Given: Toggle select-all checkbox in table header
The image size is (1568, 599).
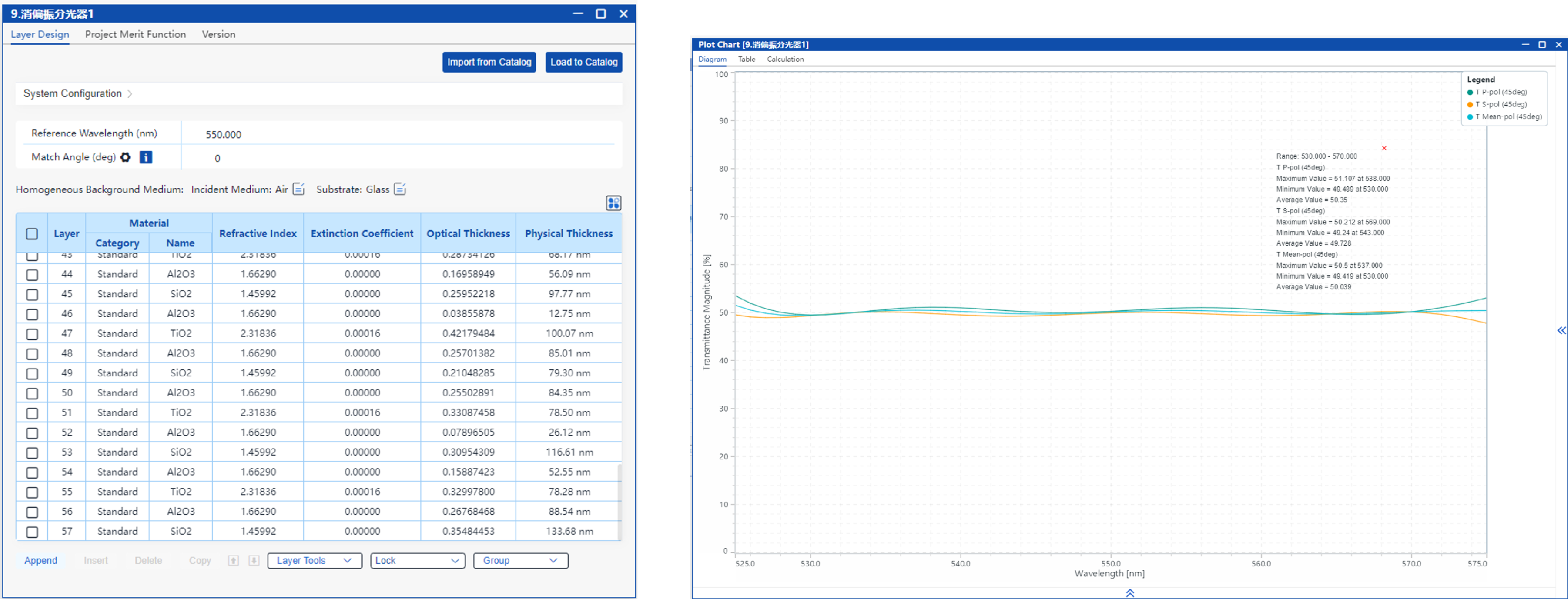Looking at the screenshot, I should coord(32,234).
